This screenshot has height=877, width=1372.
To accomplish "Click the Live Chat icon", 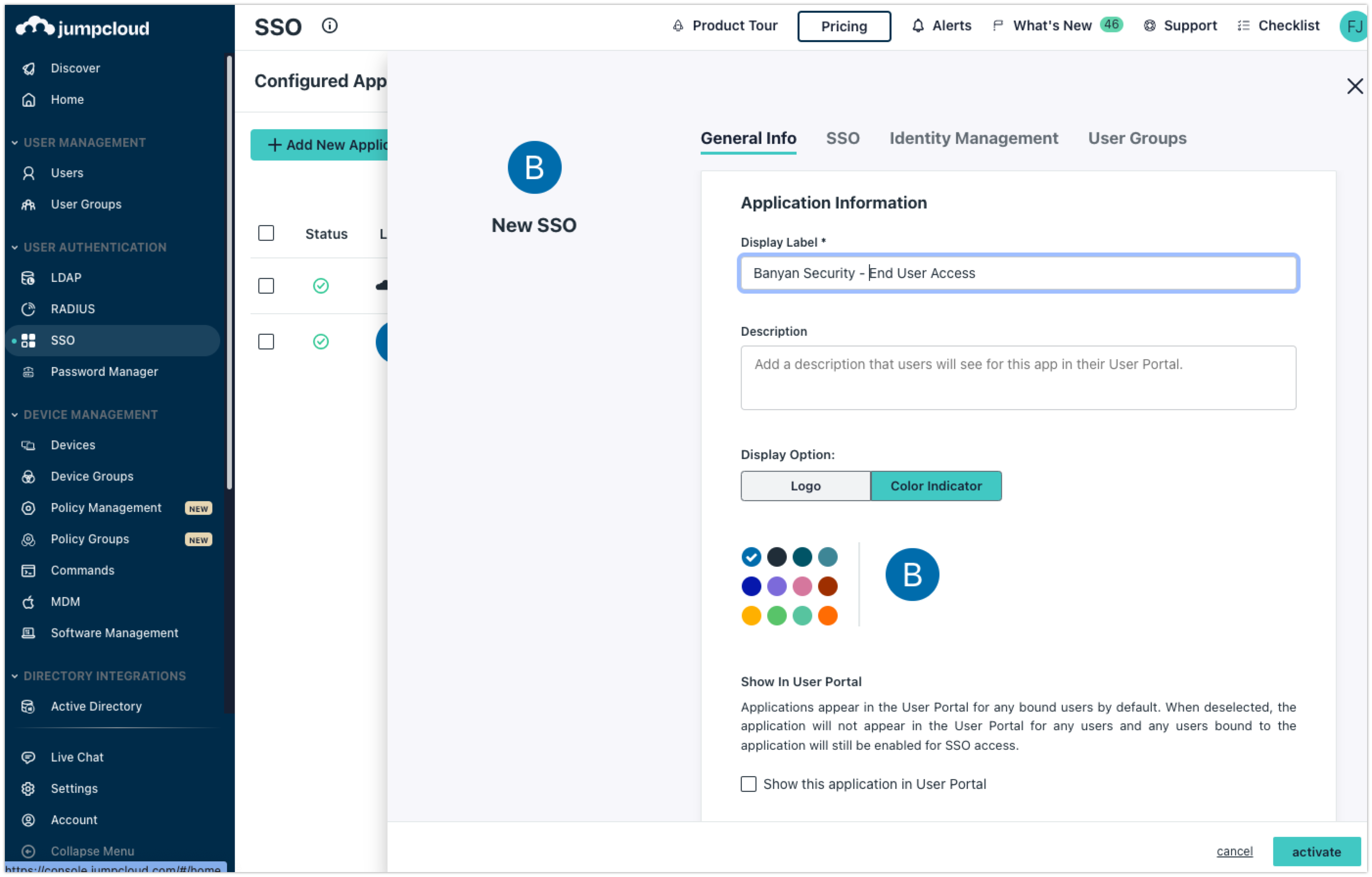I will point(28,757).
